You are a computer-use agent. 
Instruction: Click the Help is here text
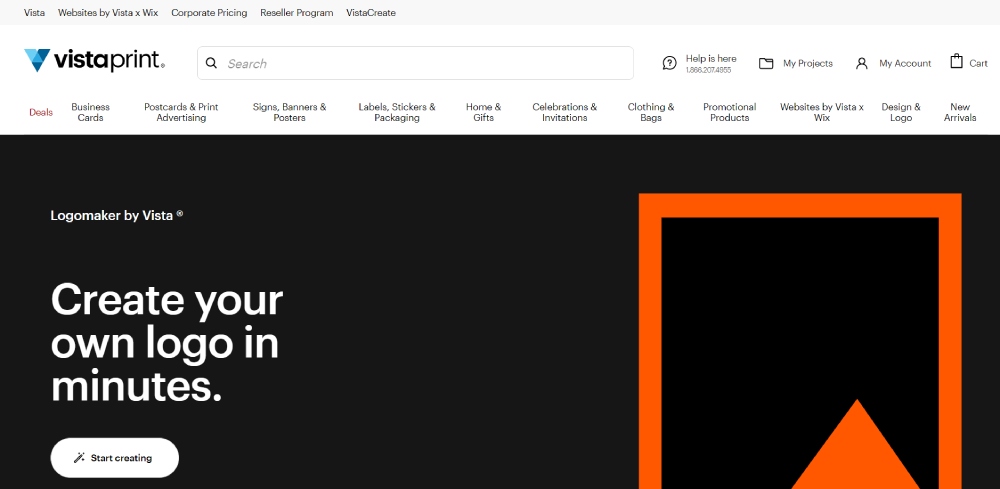[711, 59]
